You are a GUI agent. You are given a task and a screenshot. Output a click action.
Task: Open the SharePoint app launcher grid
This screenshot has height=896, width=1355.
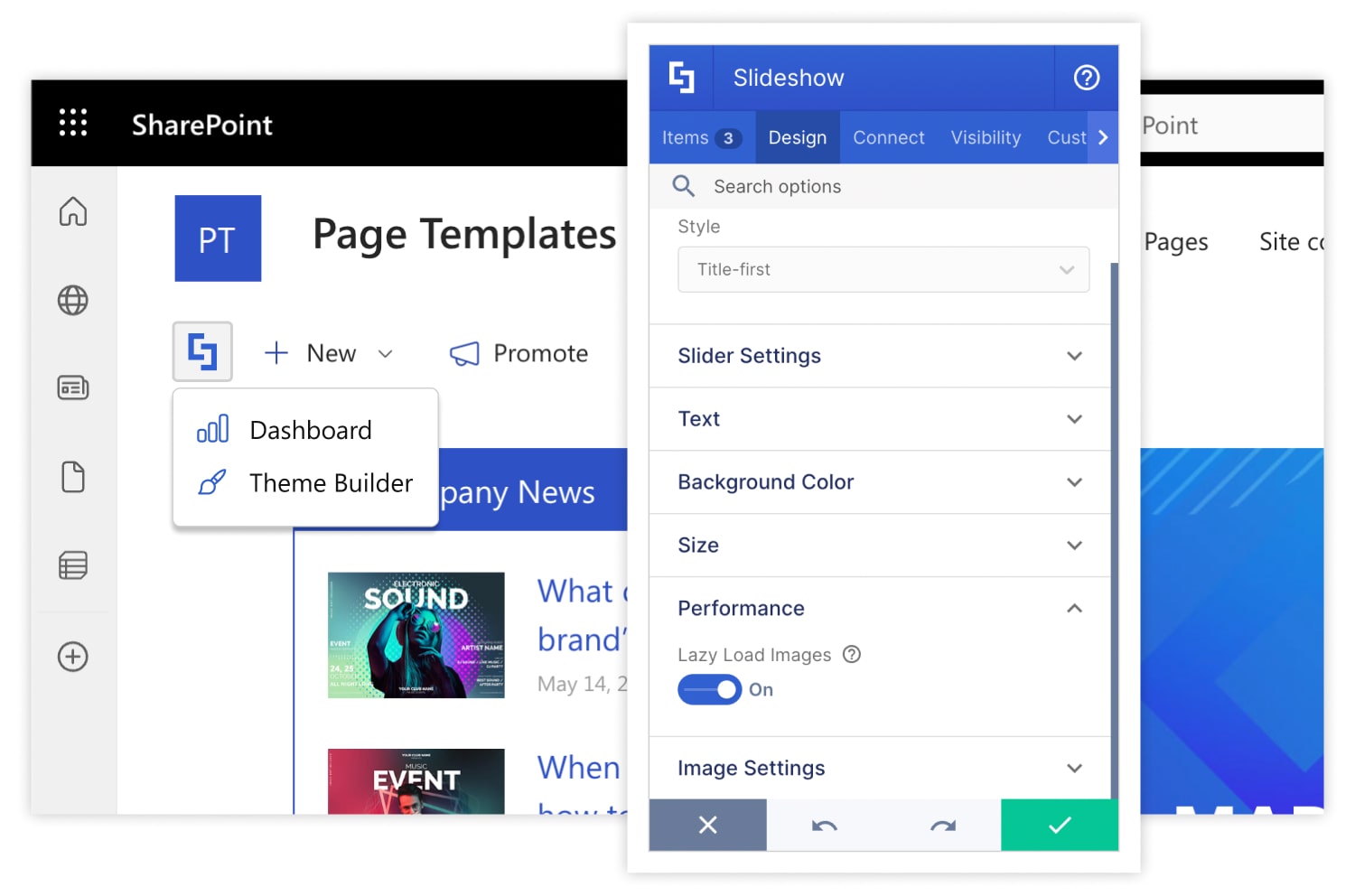73,122
